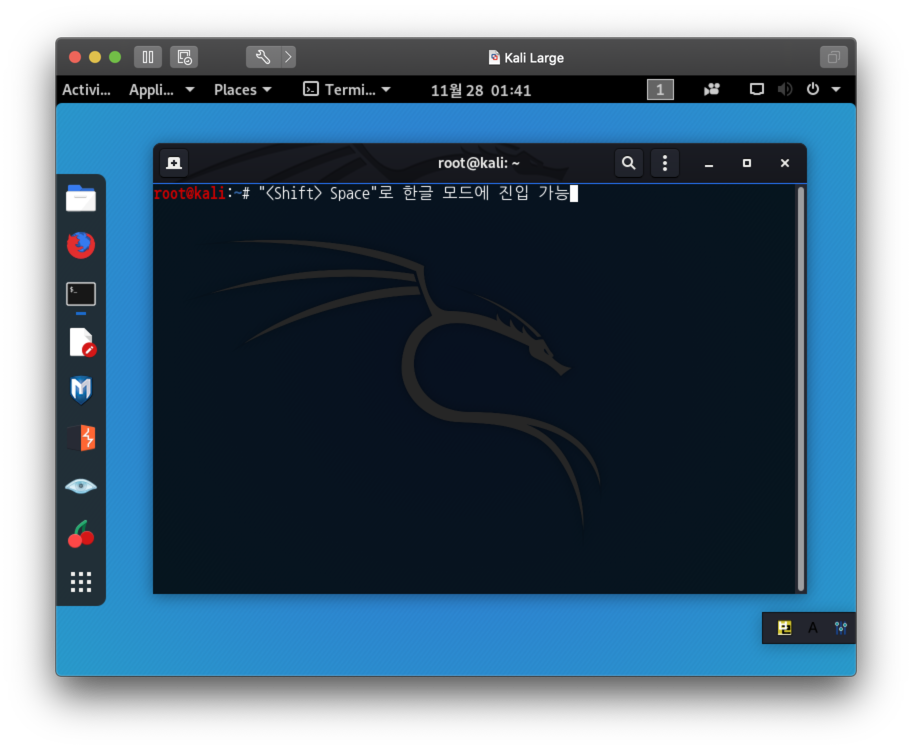Click the terminal vertical scrollbar
The height and width of the screenshot is (750, 912).
[801, 389]
